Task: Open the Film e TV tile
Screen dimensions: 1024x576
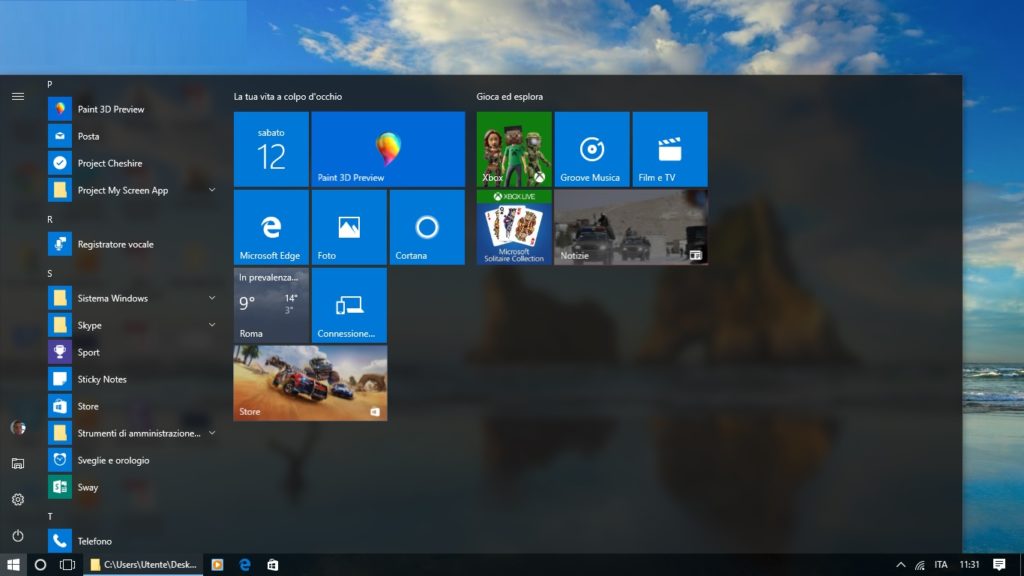Action: [670, 149]
